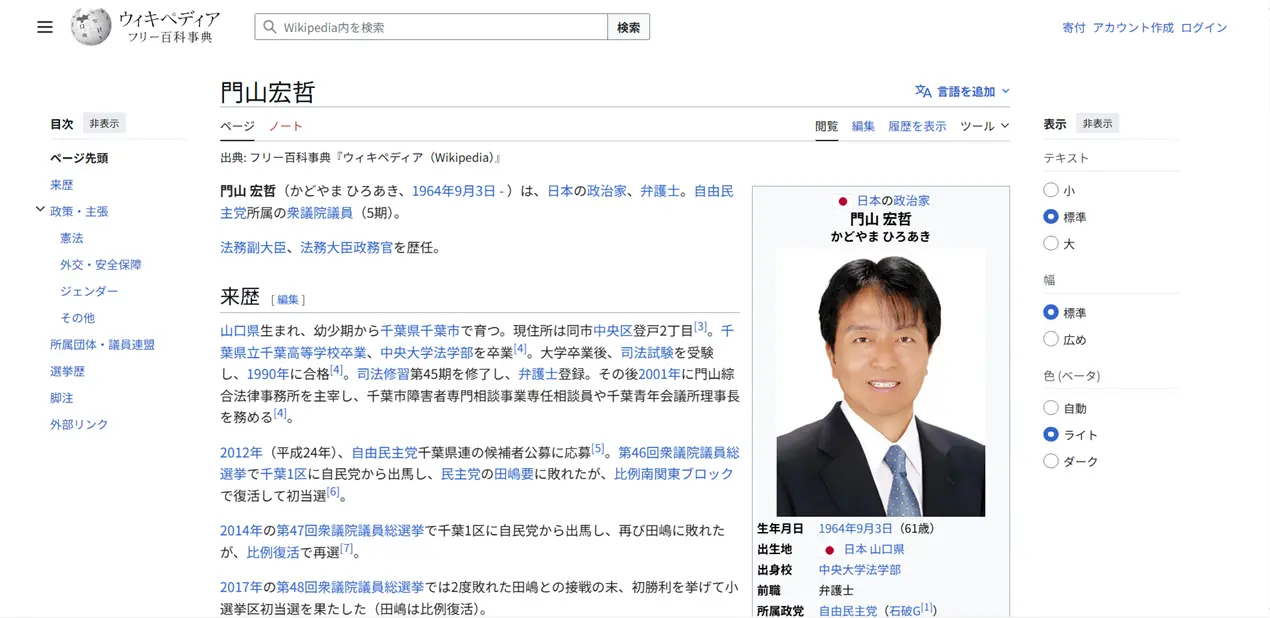Click the magnifier icon in search box
Screen dimensions: 1270x618
click(x=269, y=27)
